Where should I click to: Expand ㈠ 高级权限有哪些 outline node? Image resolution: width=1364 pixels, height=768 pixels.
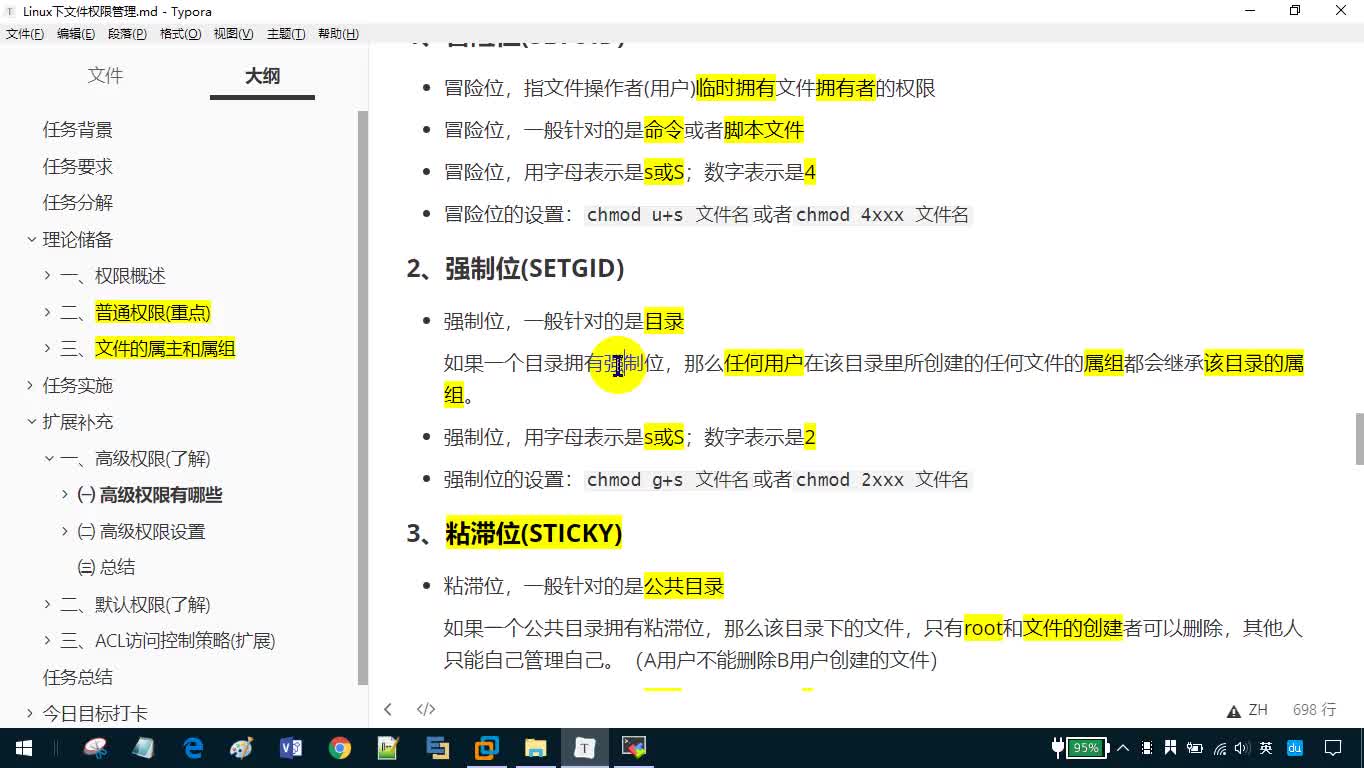point(65,494)
